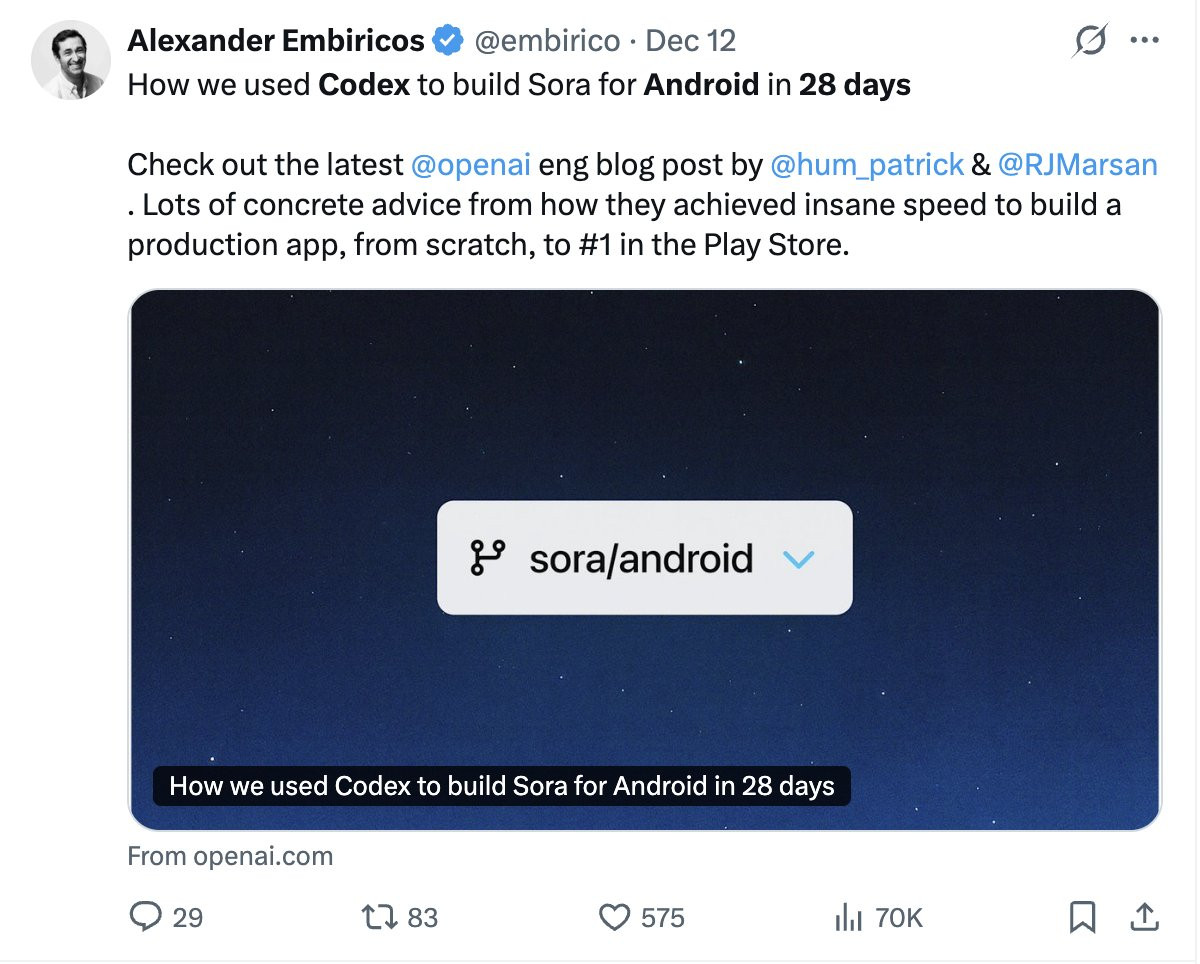The width and height of the screenshot is (1200, 964).
Task: Bookmark this tweet
Action: click(x=1082, y=916)
